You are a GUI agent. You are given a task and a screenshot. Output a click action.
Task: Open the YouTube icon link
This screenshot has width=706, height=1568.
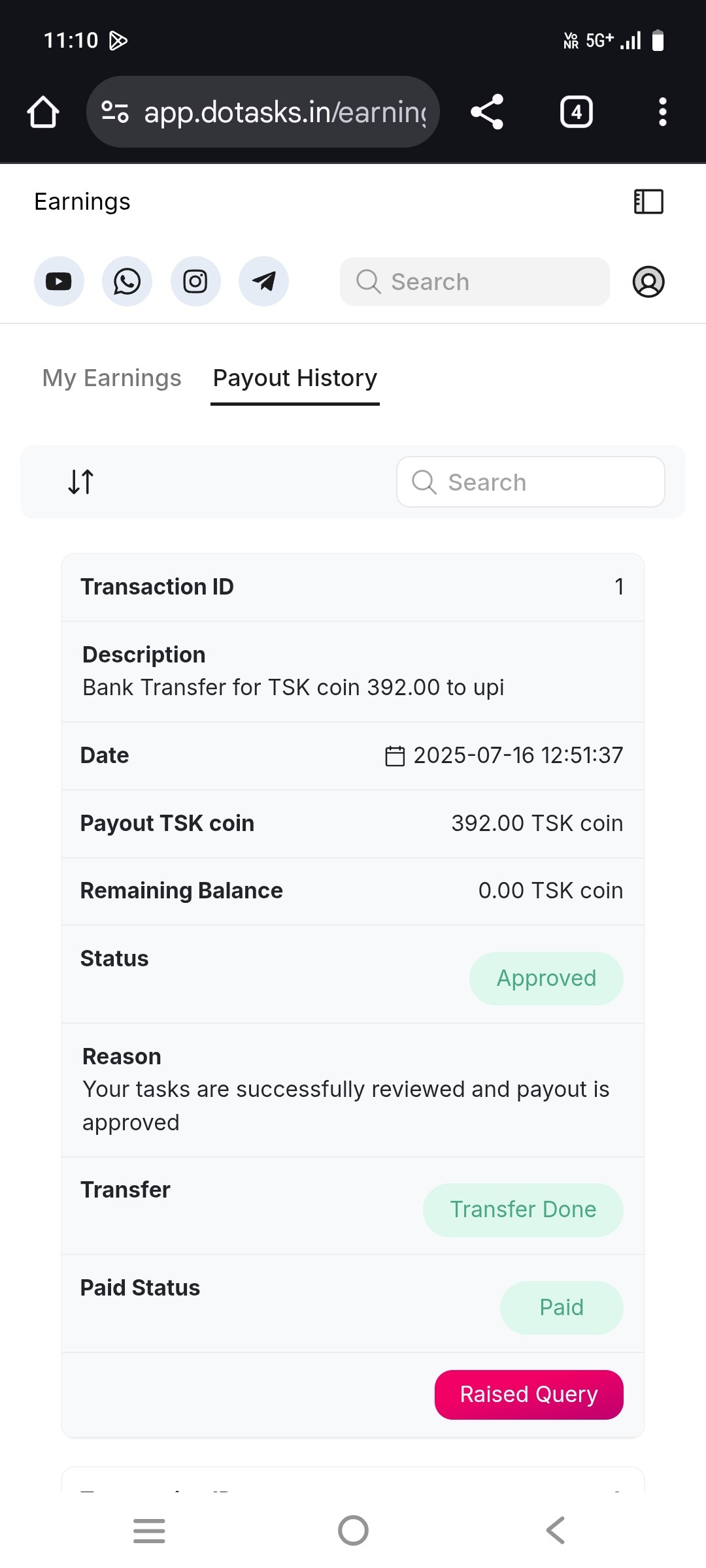(59, 282)
